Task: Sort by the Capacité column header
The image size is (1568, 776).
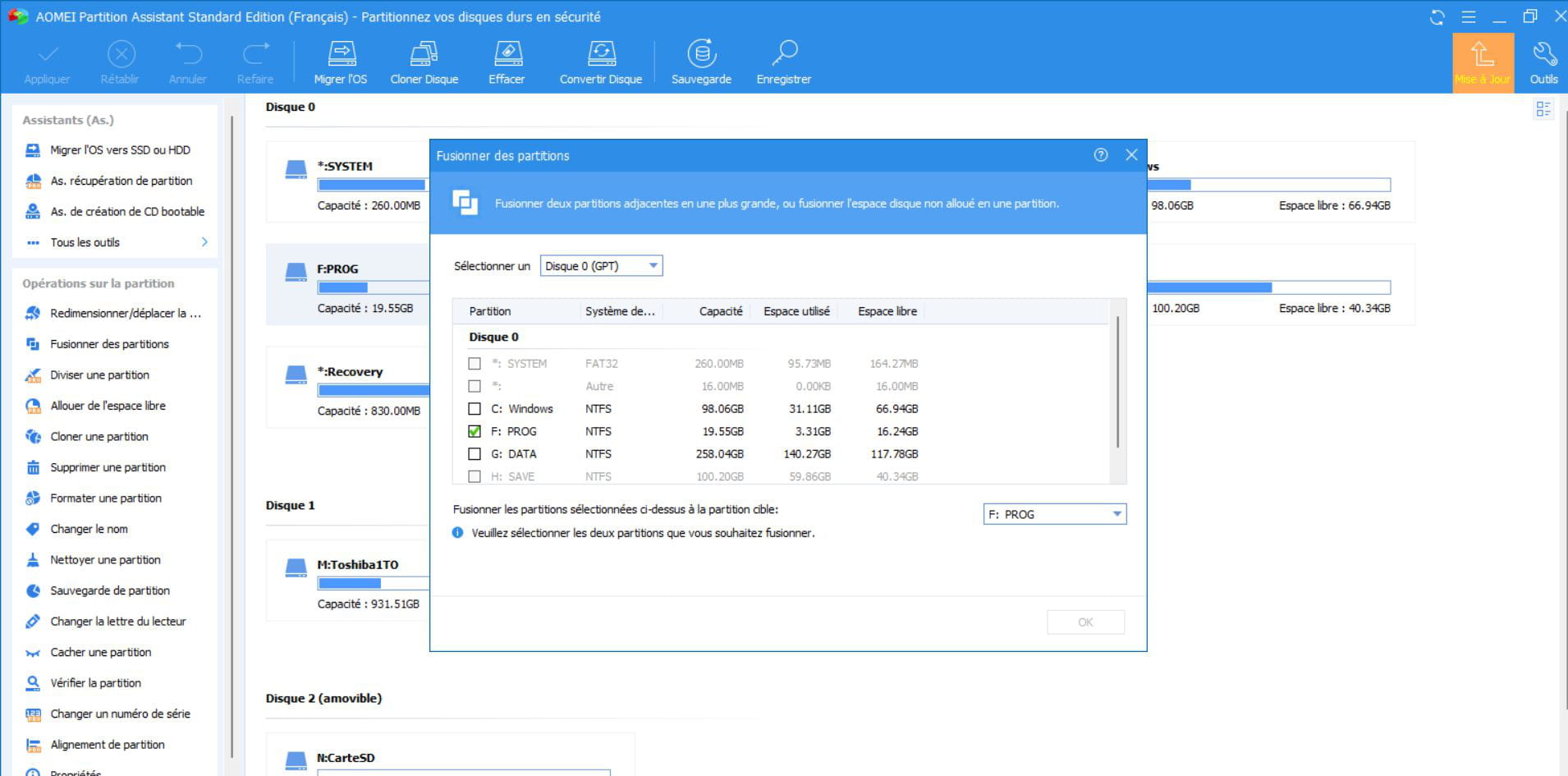Action: click(x=721, y=311)
